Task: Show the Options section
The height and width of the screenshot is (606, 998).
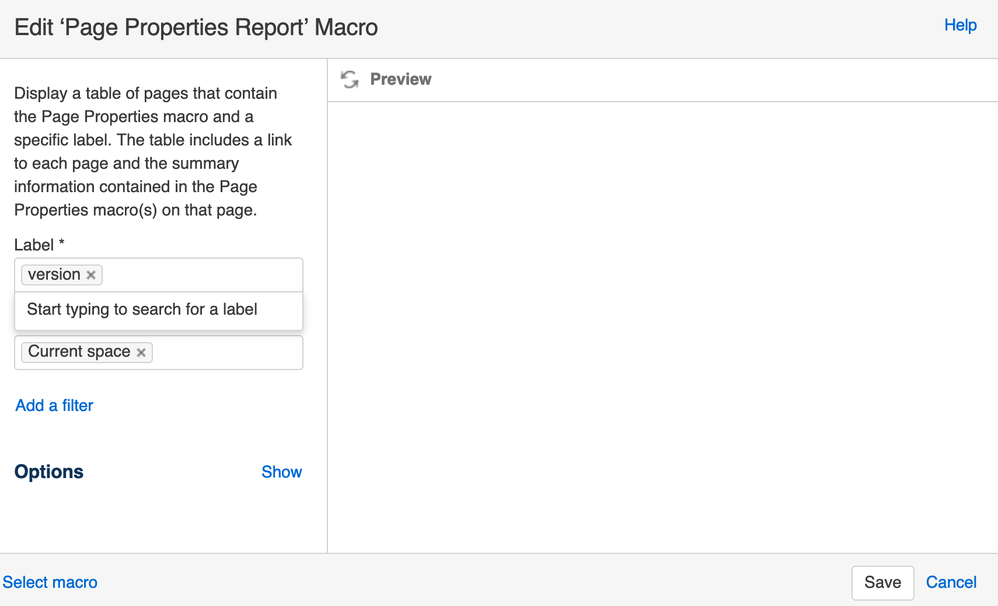Action: [x=281, y=472]
